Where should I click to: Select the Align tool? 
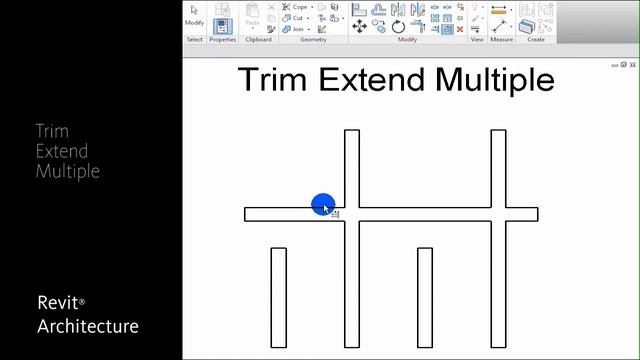359,9
